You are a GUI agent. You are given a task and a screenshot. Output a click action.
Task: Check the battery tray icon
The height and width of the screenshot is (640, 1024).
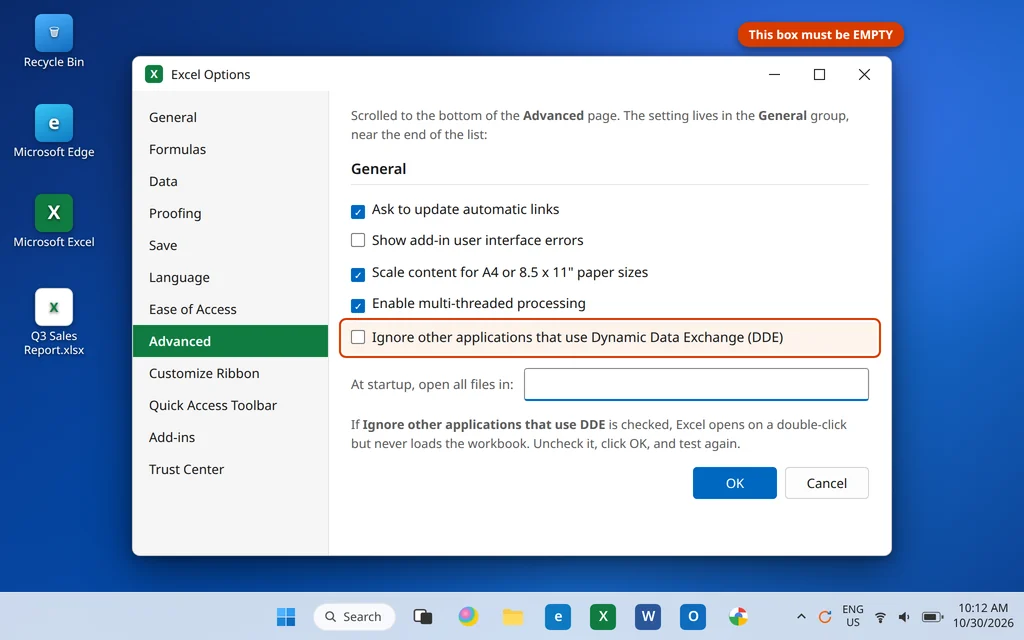pos(933,616)
